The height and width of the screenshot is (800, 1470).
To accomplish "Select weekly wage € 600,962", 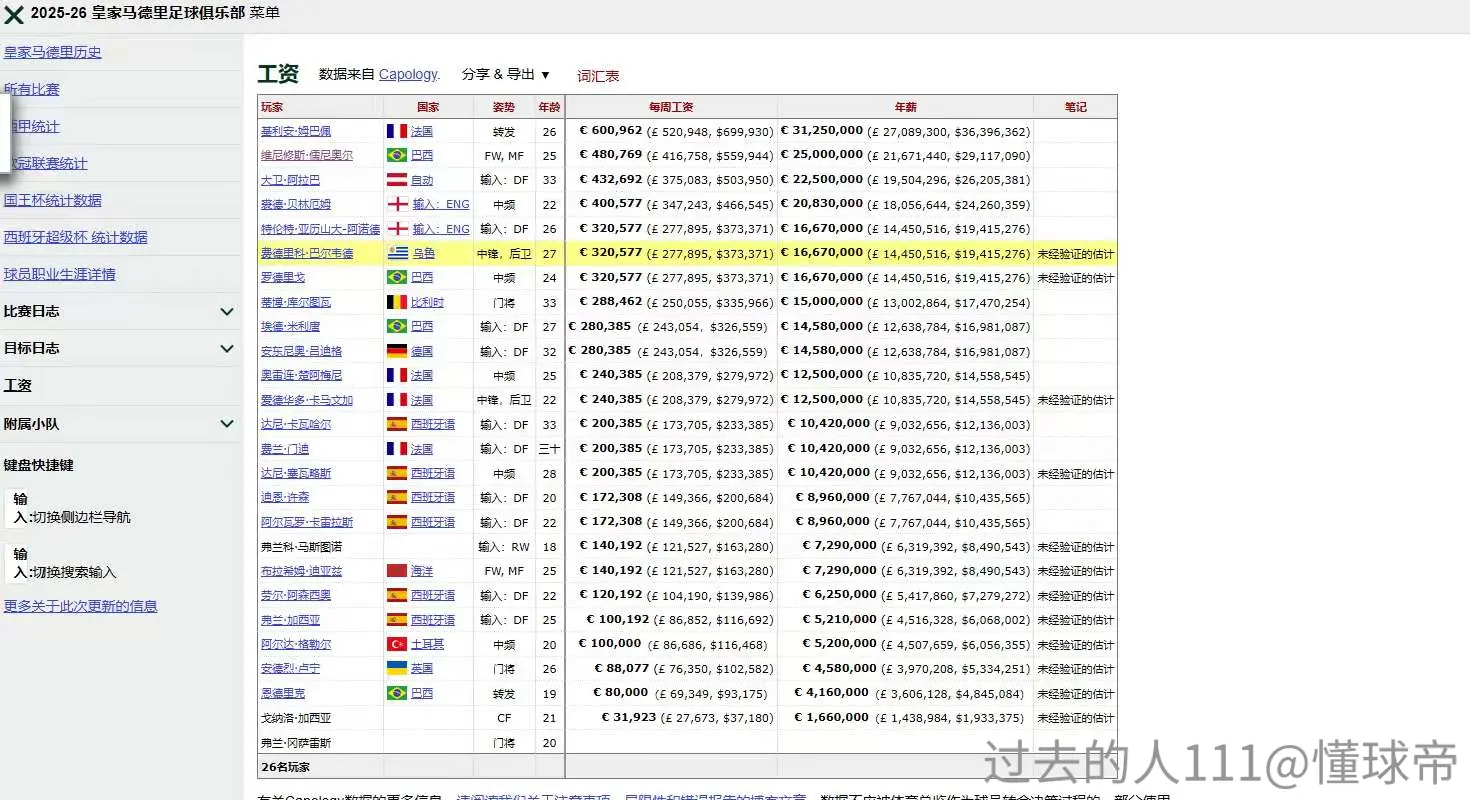I will pos(611,130).
